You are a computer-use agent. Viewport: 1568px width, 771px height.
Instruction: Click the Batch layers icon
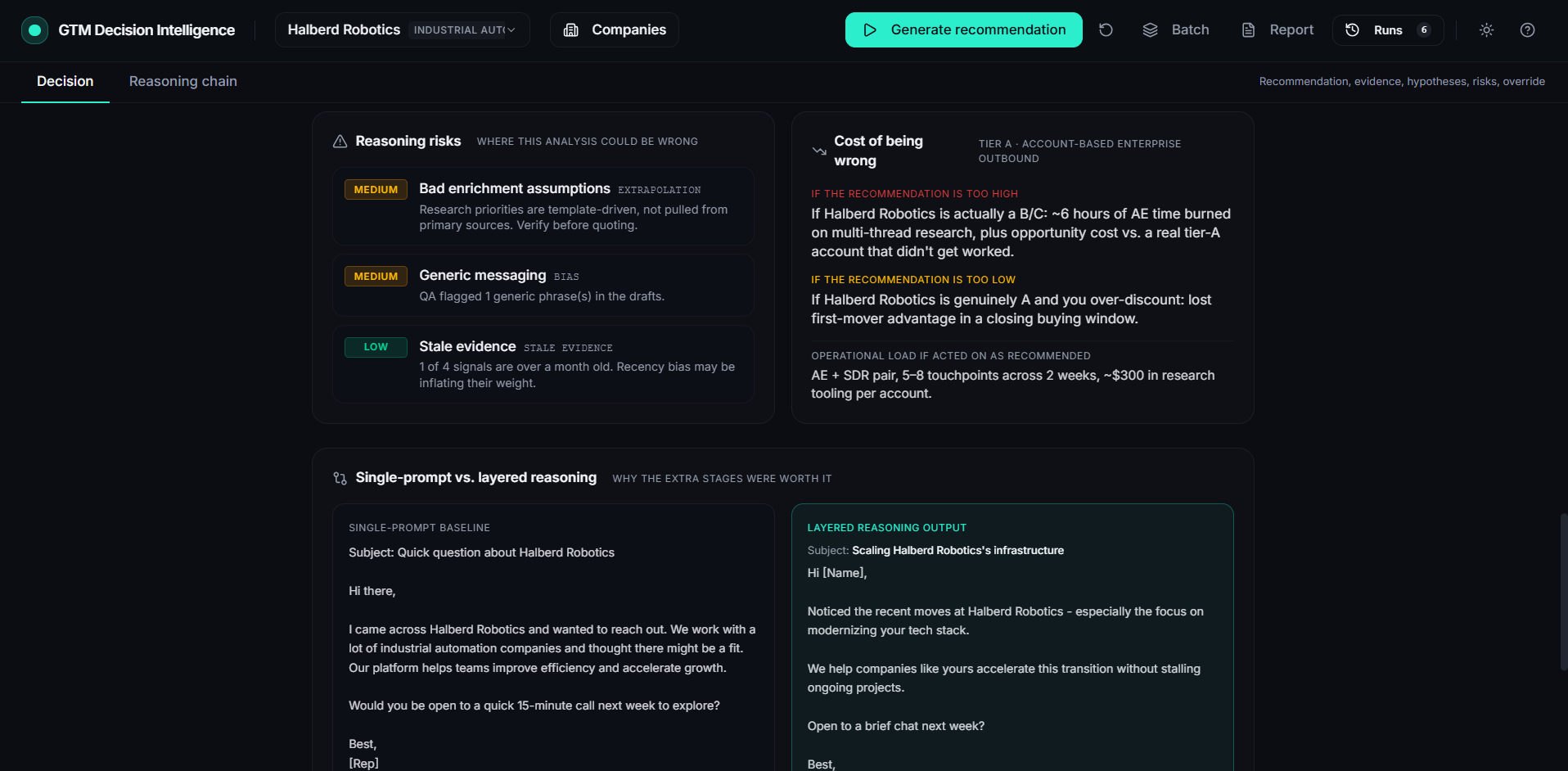coord(1150,30)
